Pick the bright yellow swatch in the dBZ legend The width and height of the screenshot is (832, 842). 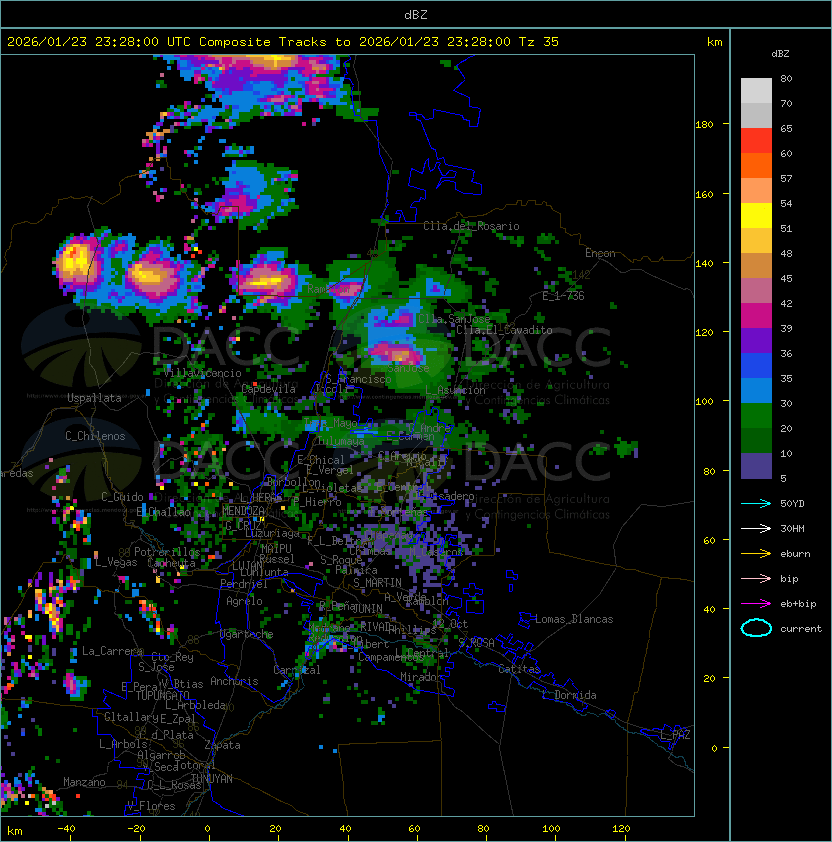click(756, 216)
